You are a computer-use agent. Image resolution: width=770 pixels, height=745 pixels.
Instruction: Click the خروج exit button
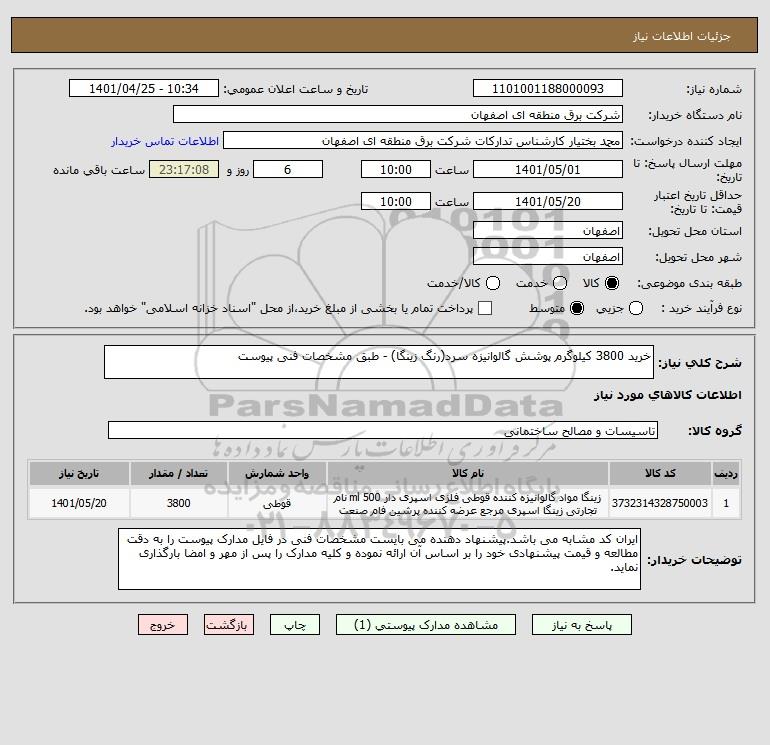coord(163,625)
